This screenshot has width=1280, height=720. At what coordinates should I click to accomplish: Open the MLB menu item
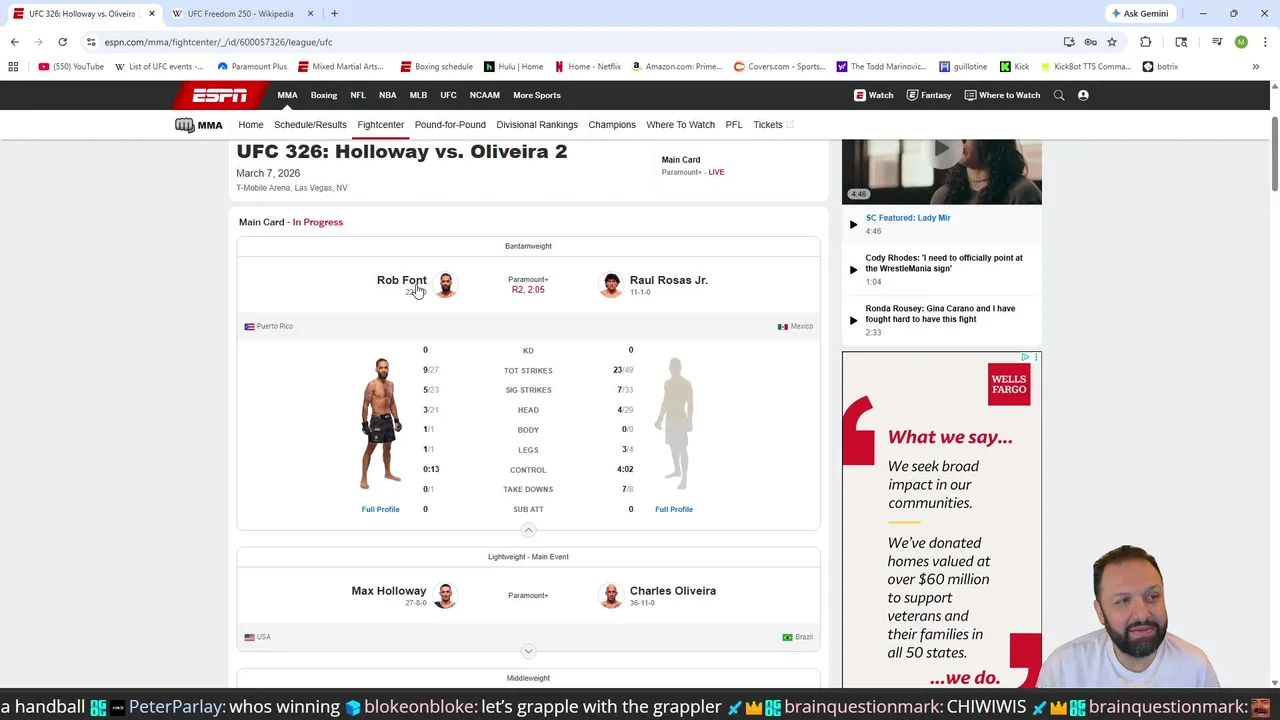click(x=418, y=95)
